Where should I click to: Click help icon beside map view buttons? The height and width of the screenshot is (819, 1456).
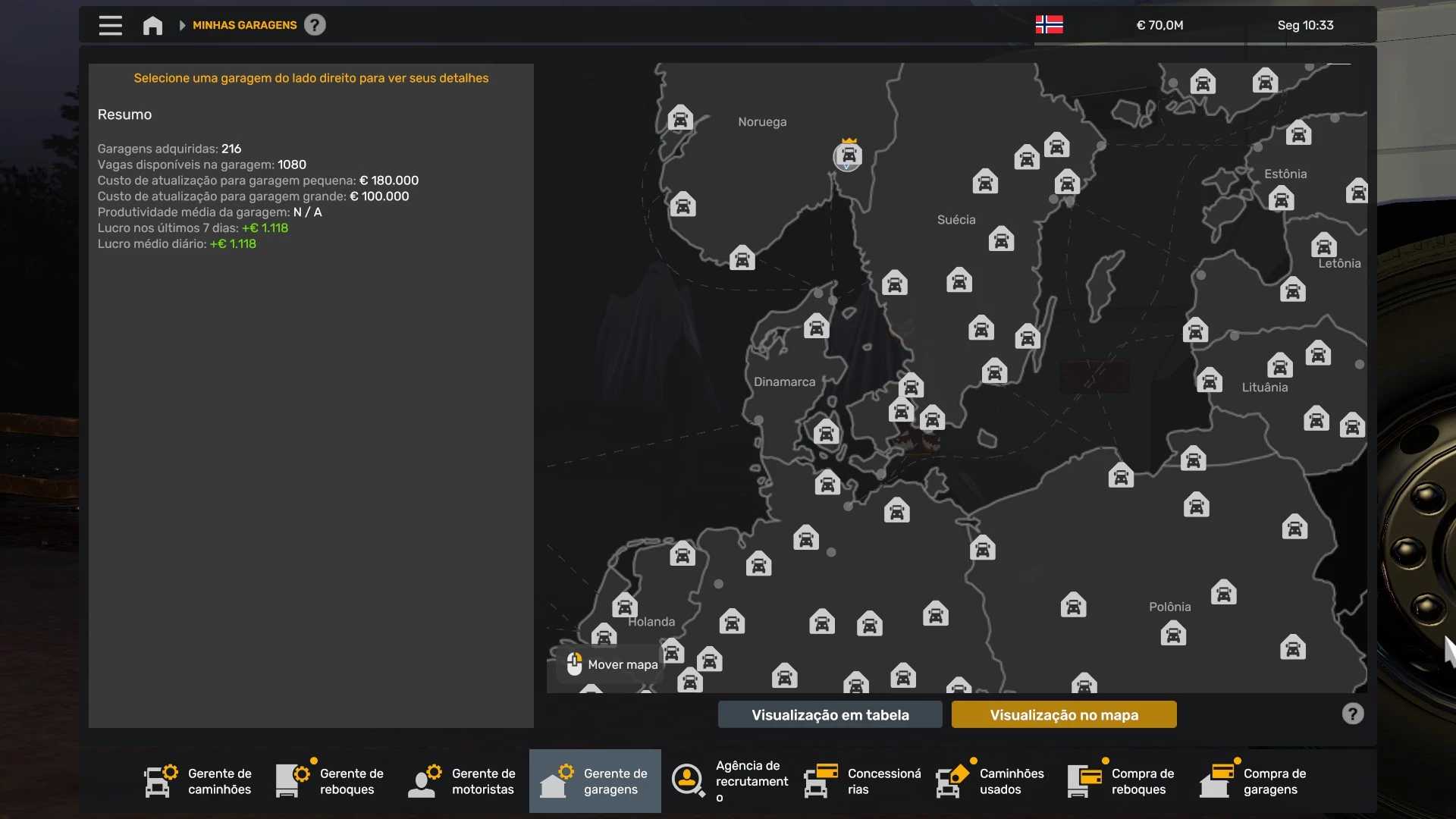tap(1352, 714)
